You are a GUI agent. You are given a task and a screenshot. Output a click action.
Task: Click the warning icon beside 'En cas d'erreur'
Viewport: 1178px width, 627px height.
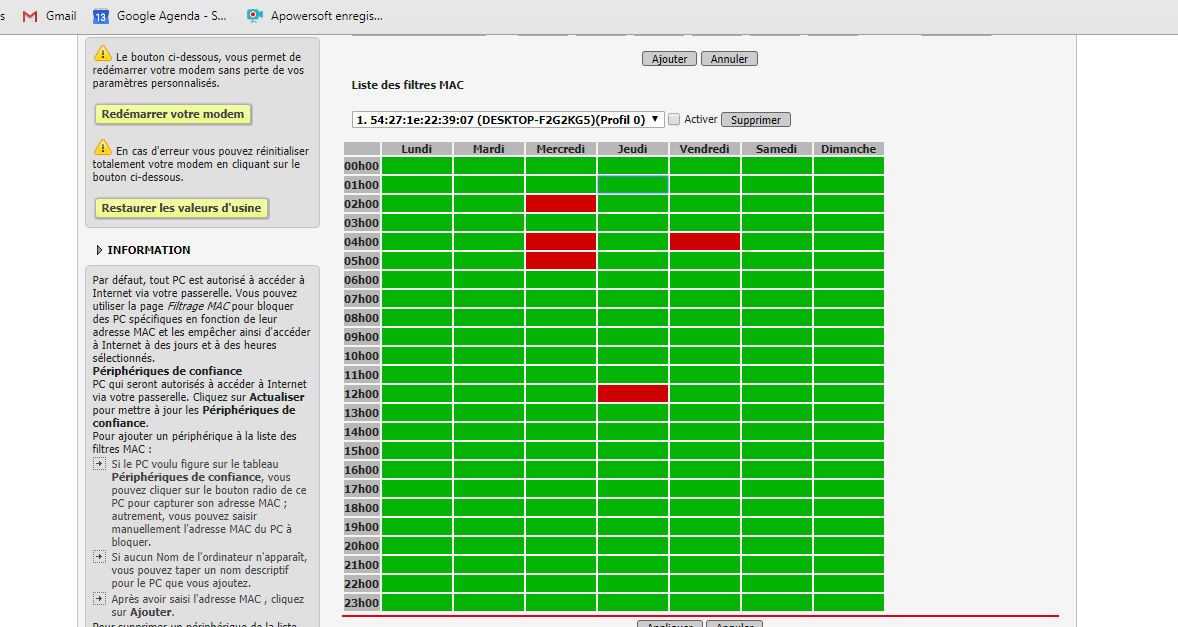[x=103, y=148]
